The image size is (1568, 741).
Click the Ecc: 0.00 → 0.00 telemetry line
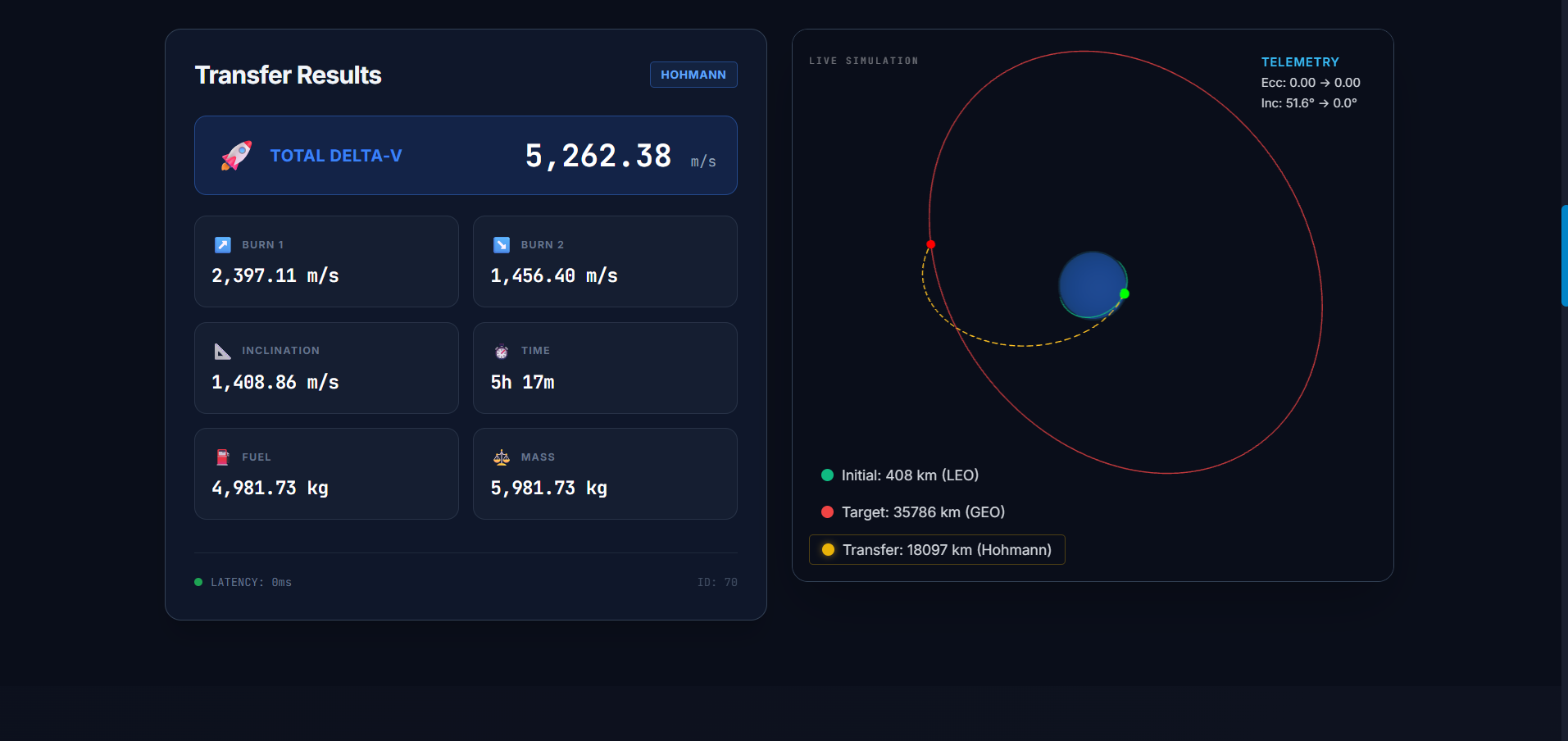click(1311, 83)
